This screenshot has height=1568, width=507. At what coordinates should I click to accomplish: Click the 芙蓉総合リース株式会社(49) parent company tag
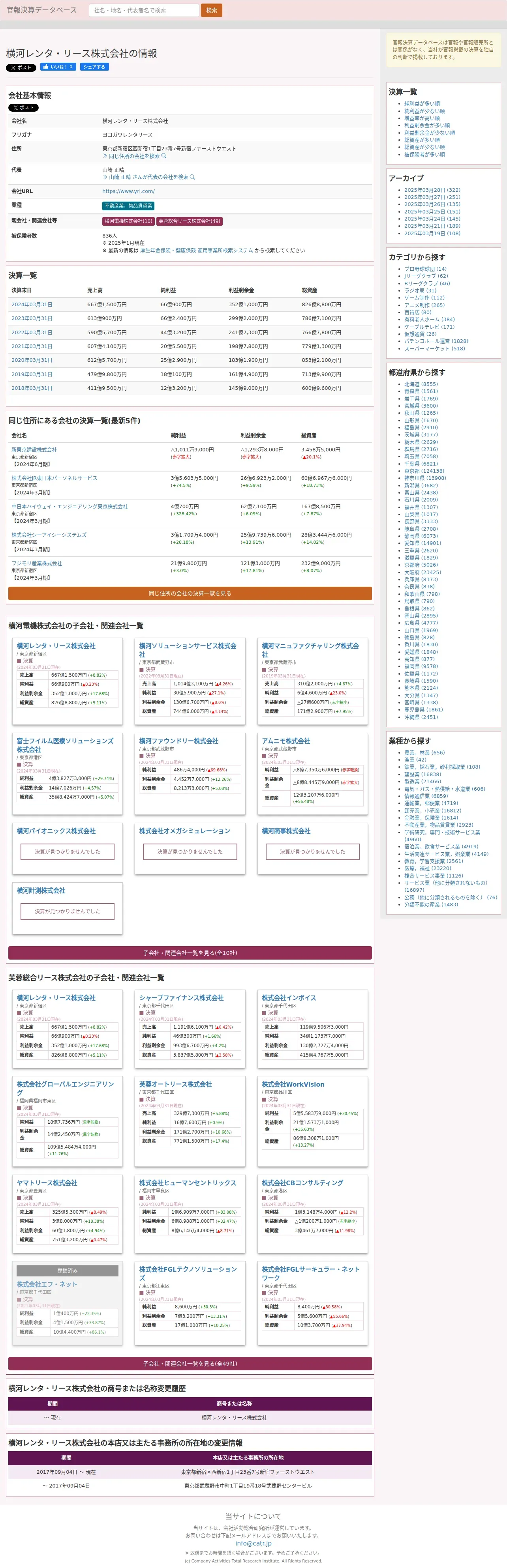190,221
